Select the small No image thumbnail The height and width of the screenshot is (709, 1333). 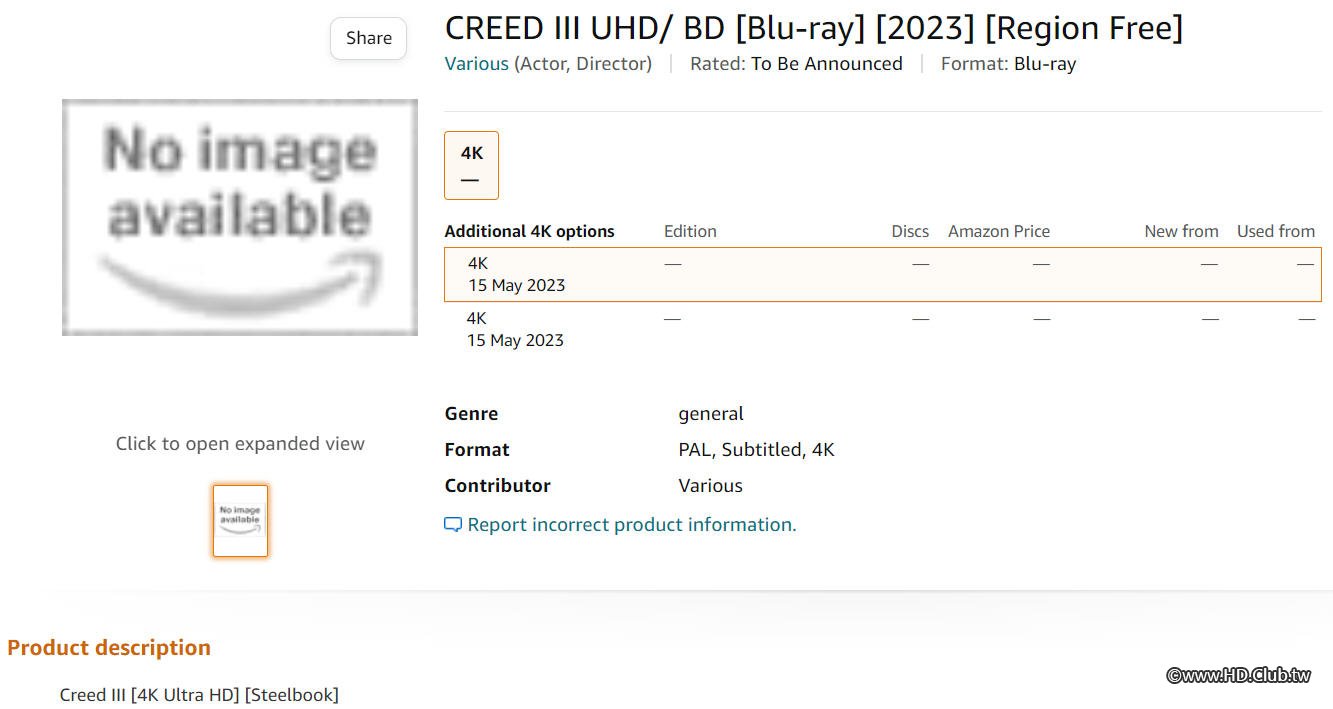tap(240, 520)
